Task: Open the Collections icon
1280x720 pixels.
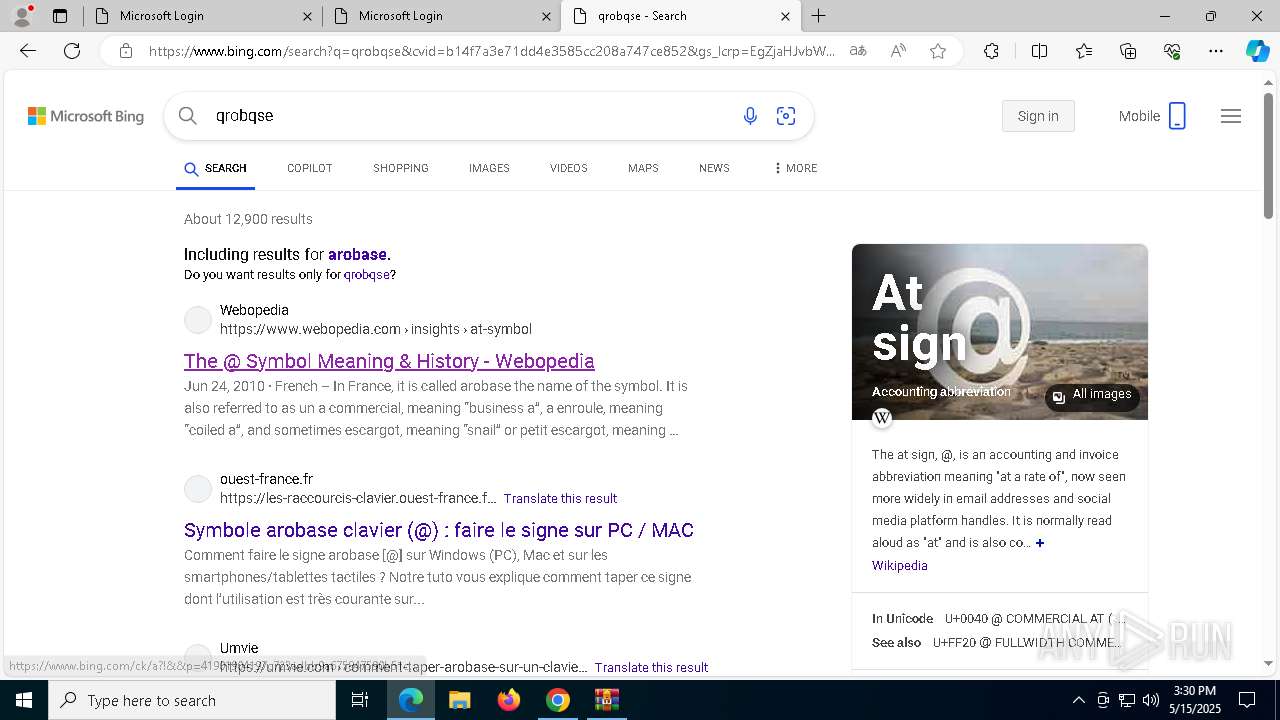Action: pyautogui.click(x=1128, y=51)
